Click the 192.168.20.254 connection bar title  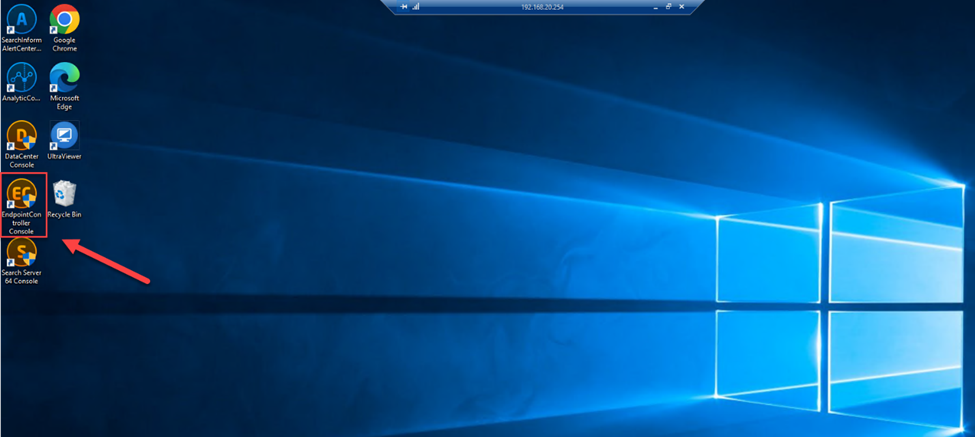pos(542,7)
